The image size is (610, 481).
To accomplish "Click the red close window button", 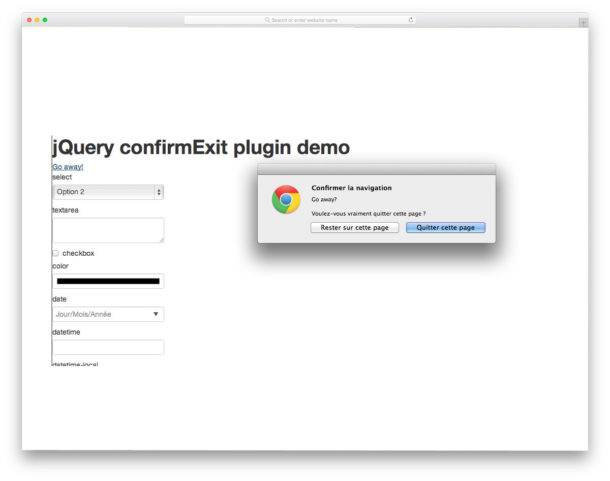I will point(29,20).
